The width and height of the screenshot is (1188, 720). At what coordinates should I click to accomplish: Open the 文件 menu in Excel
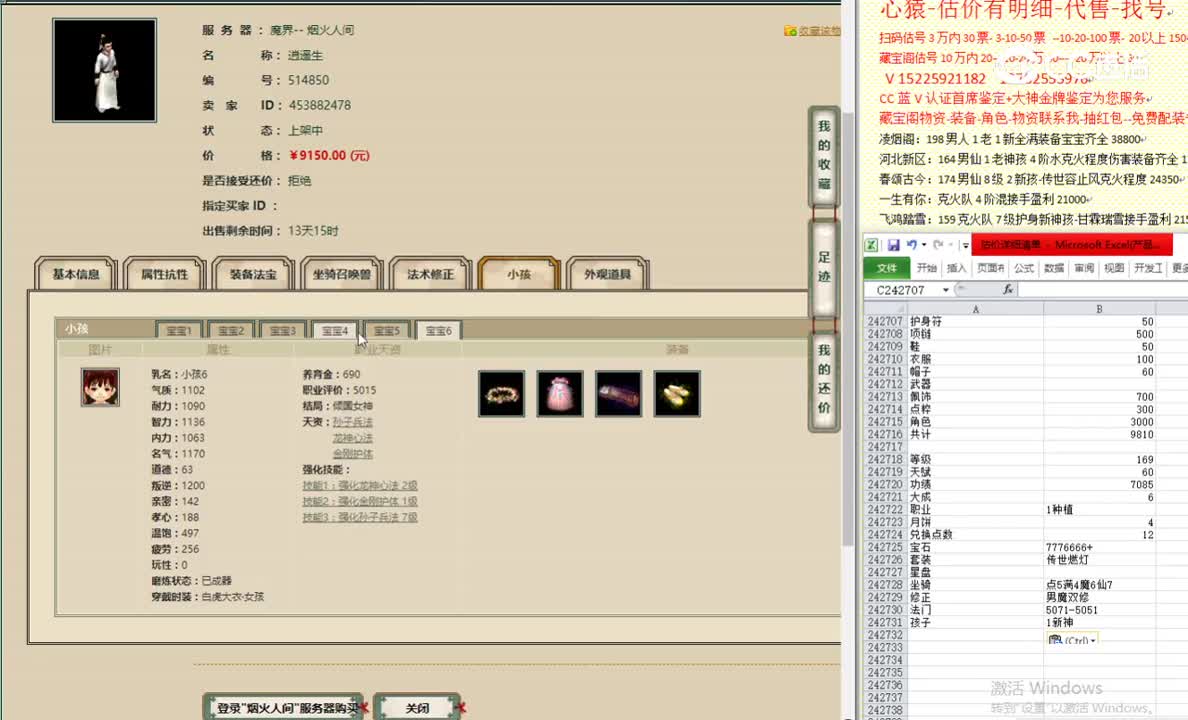point(886,268)
